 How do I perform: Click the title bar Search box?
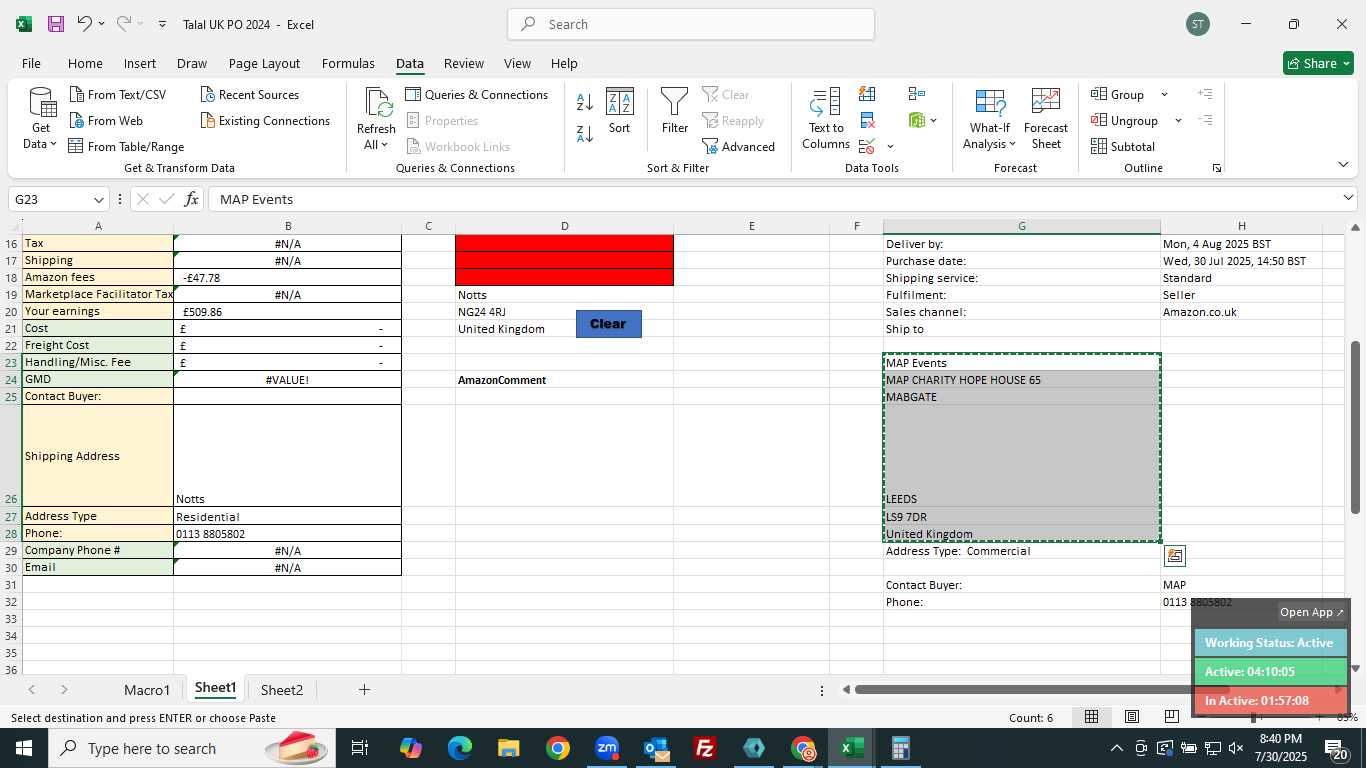[x=691, y=24]
